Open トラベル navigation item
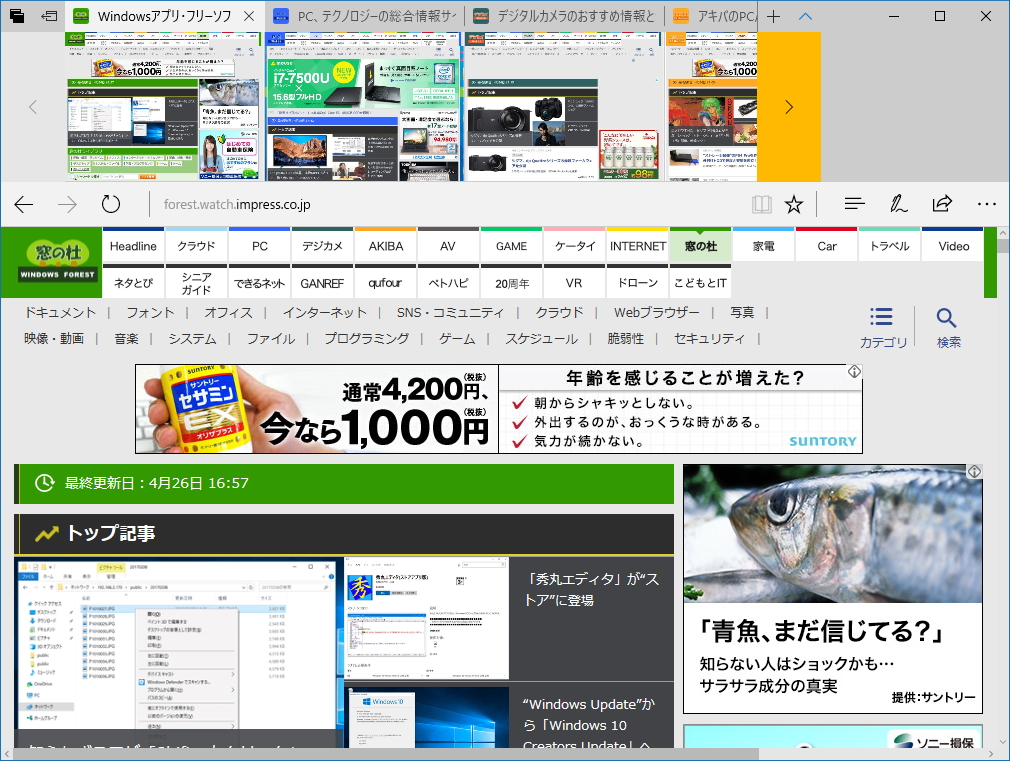 pos(890,246)
